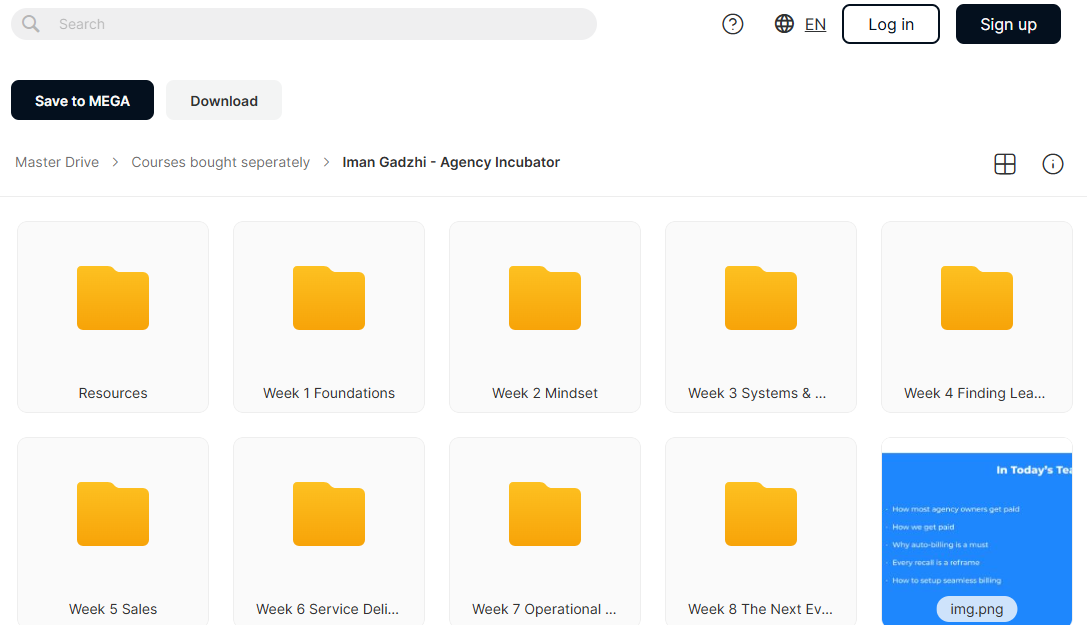Open the Week 8 The Next Ev... folder icon
The image size is (1087, 625).
(760, 514)
